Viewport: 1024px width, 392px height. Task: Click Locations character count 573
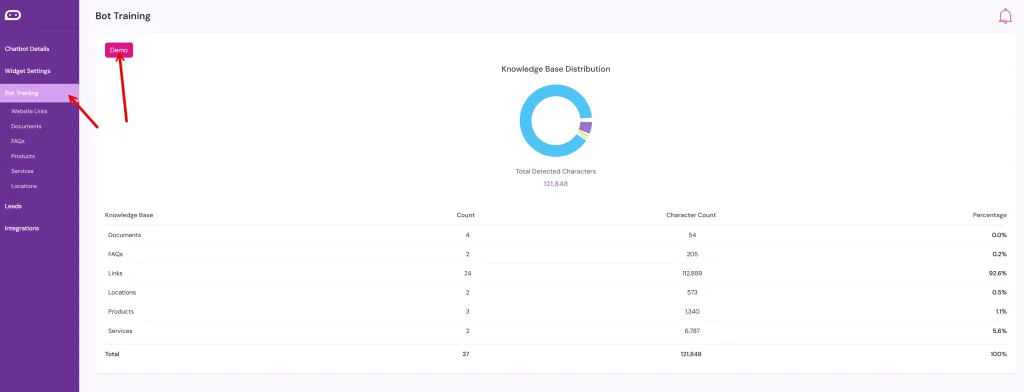692,293
